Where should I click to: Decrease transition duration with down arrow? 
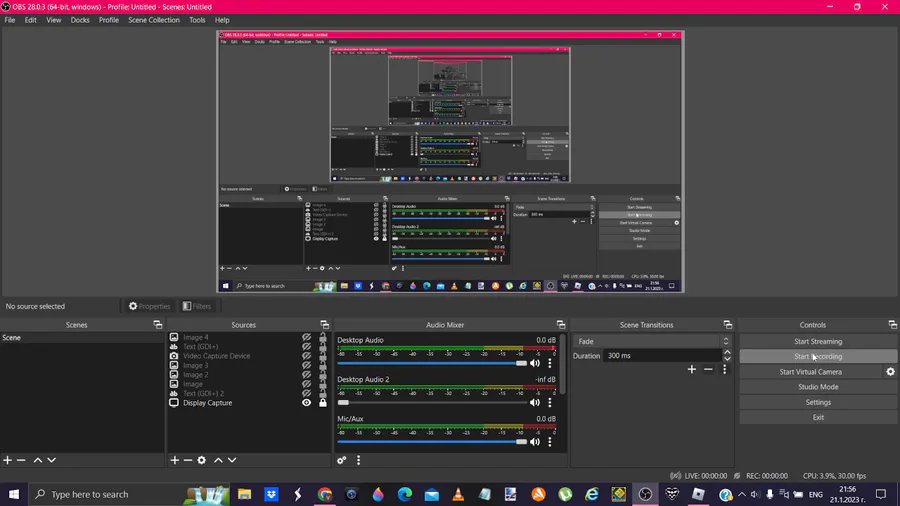[x=727, y=359]
